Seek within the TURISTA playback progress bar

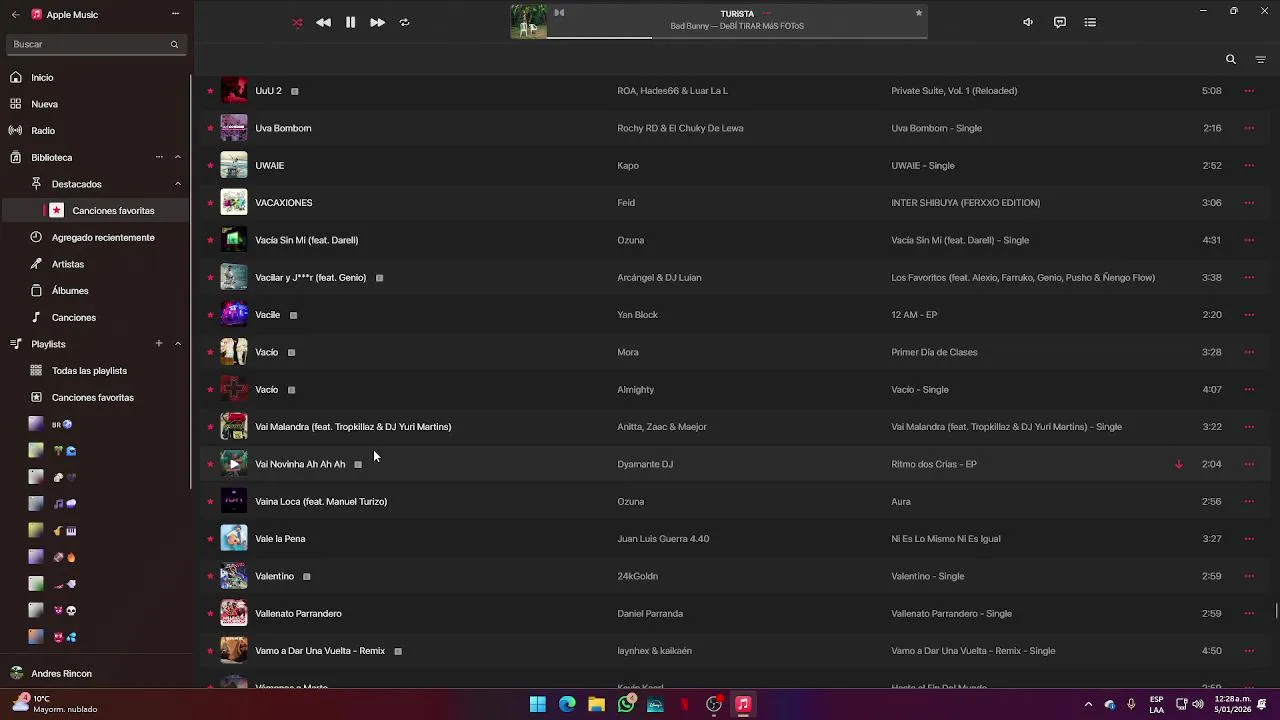[x=737, y=38]
